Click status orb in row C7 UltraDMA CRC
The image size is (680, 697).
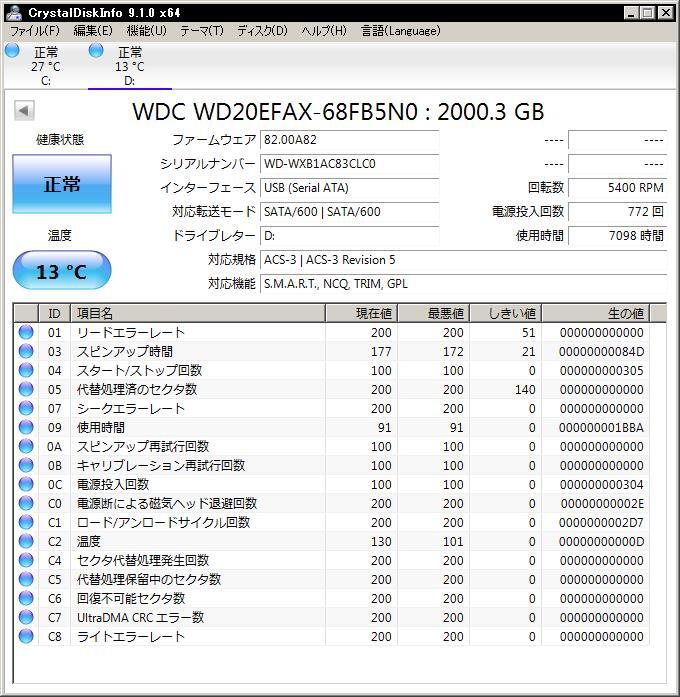point(26,617)
